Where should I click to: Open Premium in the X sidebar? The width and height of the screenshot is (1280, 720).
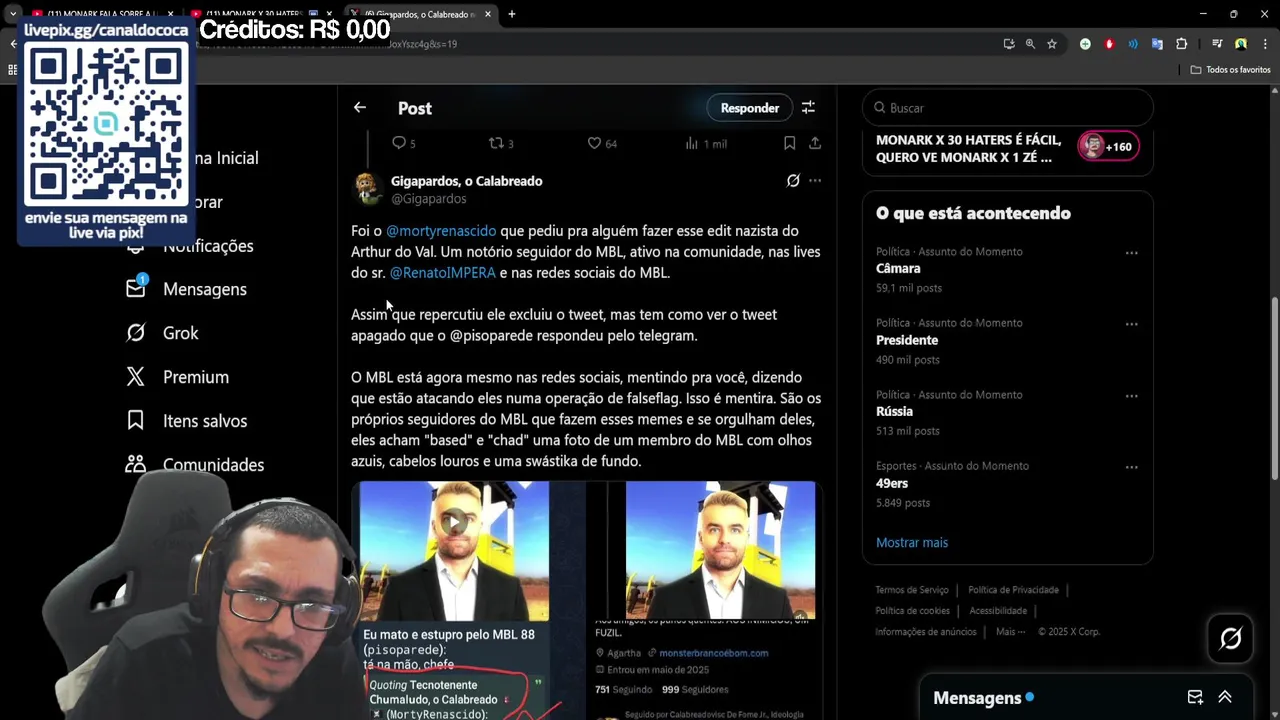point(196,377)
